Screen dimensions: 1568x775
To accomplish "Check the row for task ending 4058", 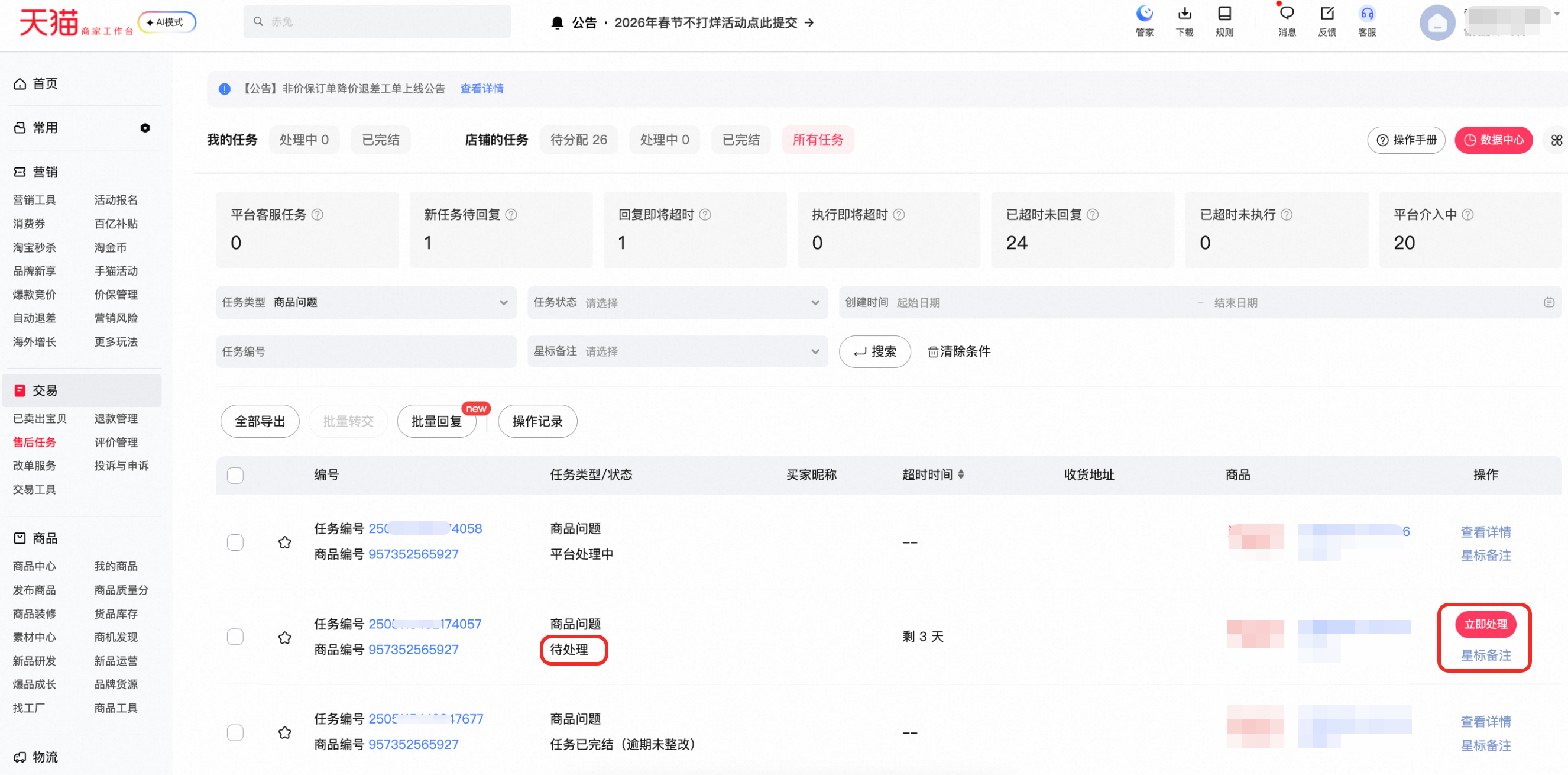I will [235, 542].
